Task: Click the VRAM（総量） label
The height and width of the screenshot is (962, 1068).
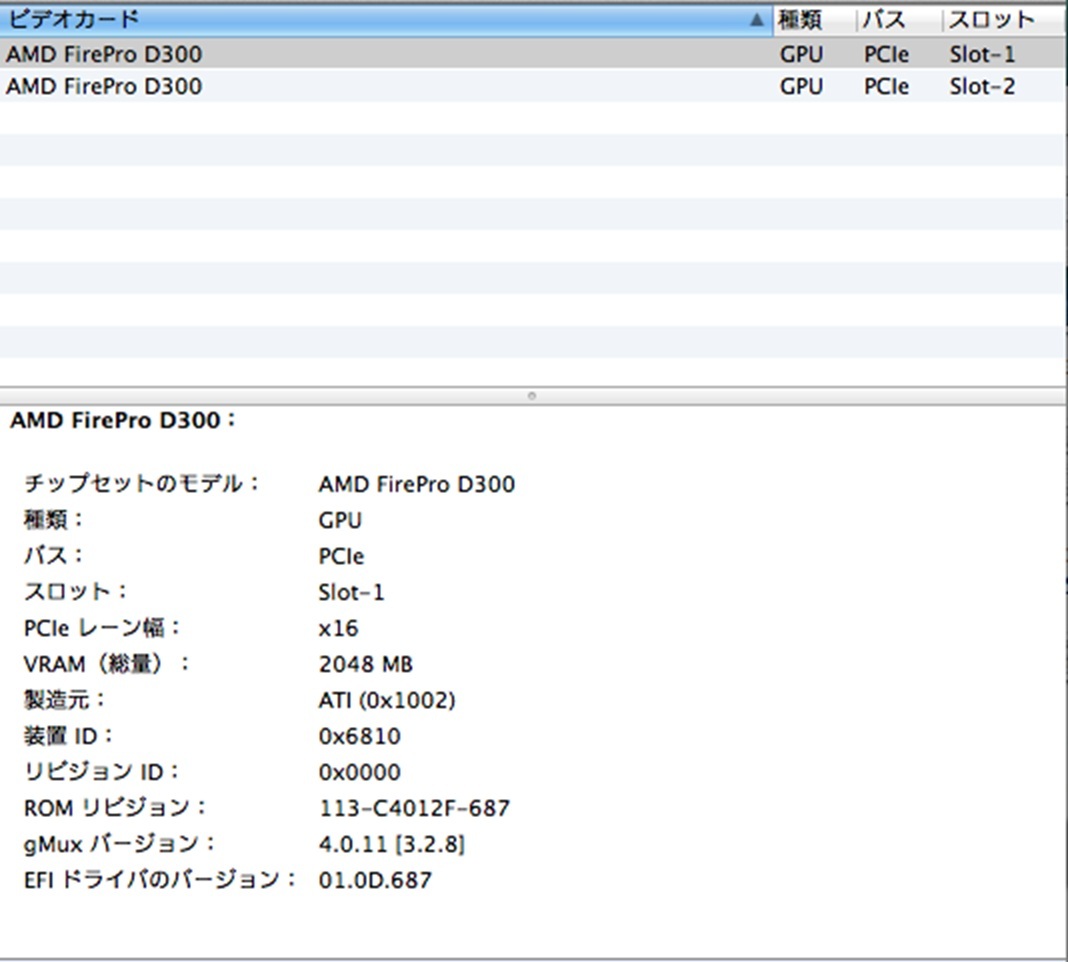Action: pos(106,664)
